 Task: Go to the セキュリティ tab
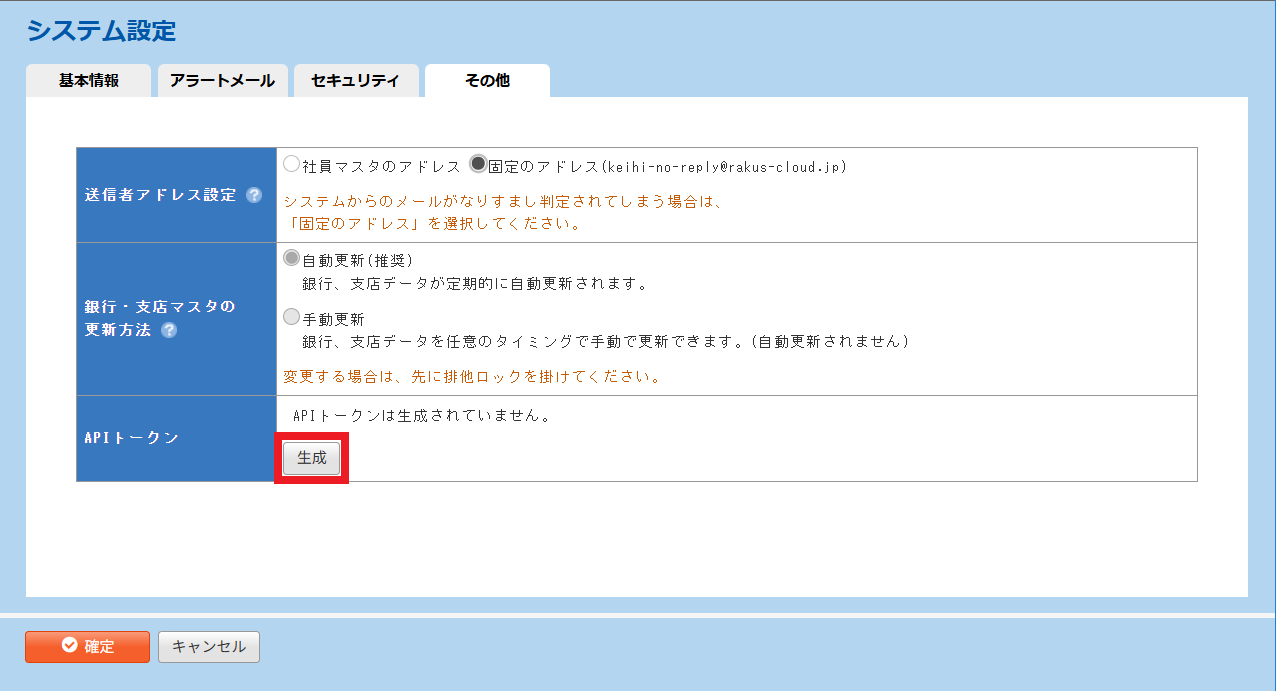(x=355, y=81)
